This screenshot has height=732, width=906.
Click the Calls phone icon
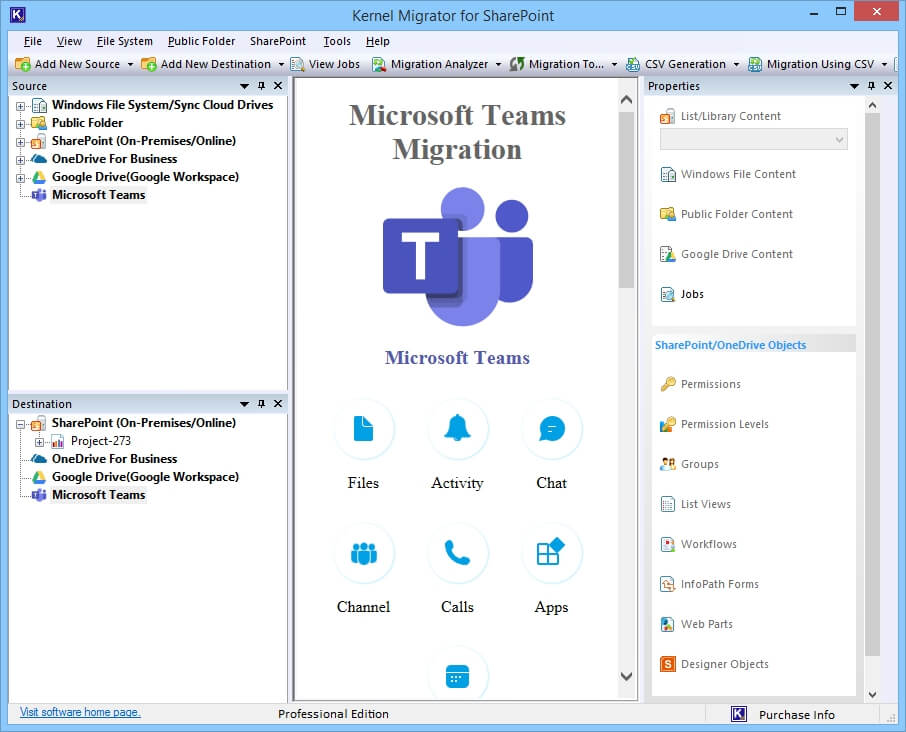tap(457, 553)
